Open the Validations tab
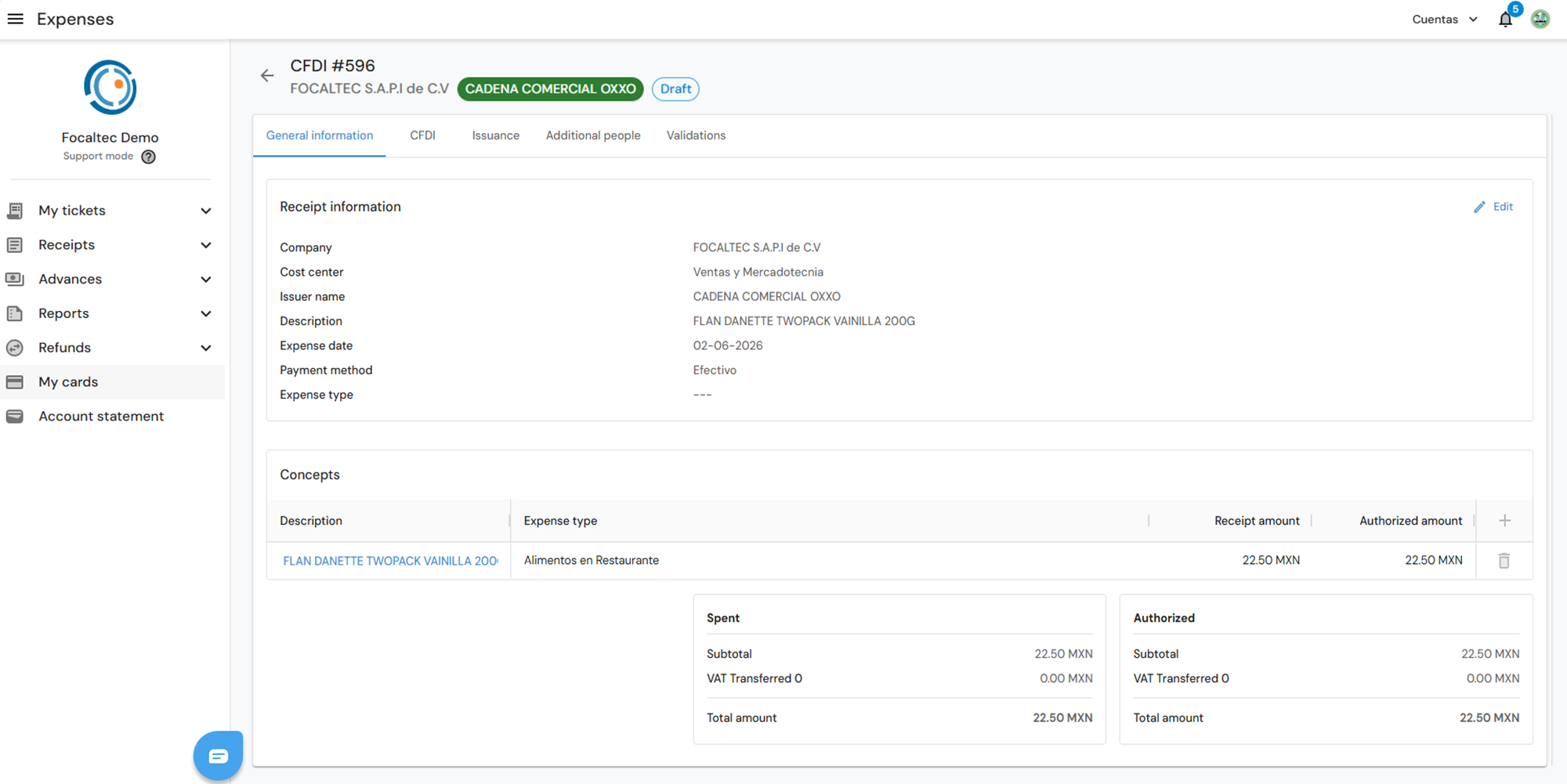1567x784 pixels. tap(696, 135)
